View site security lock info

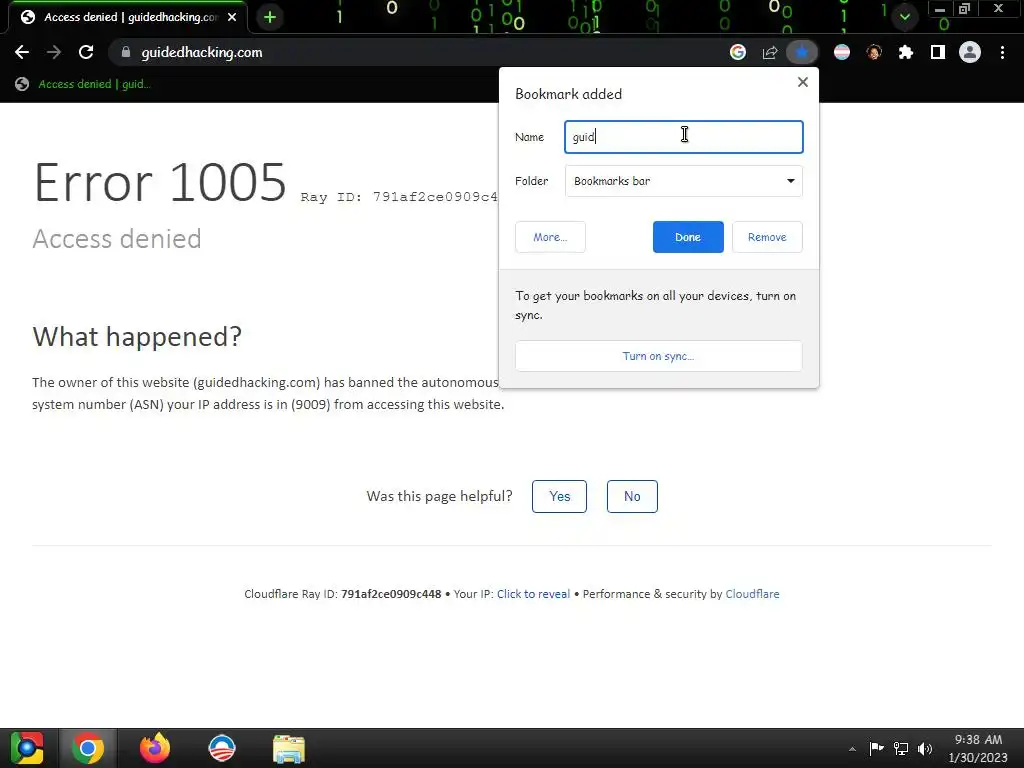pos(126,52)
